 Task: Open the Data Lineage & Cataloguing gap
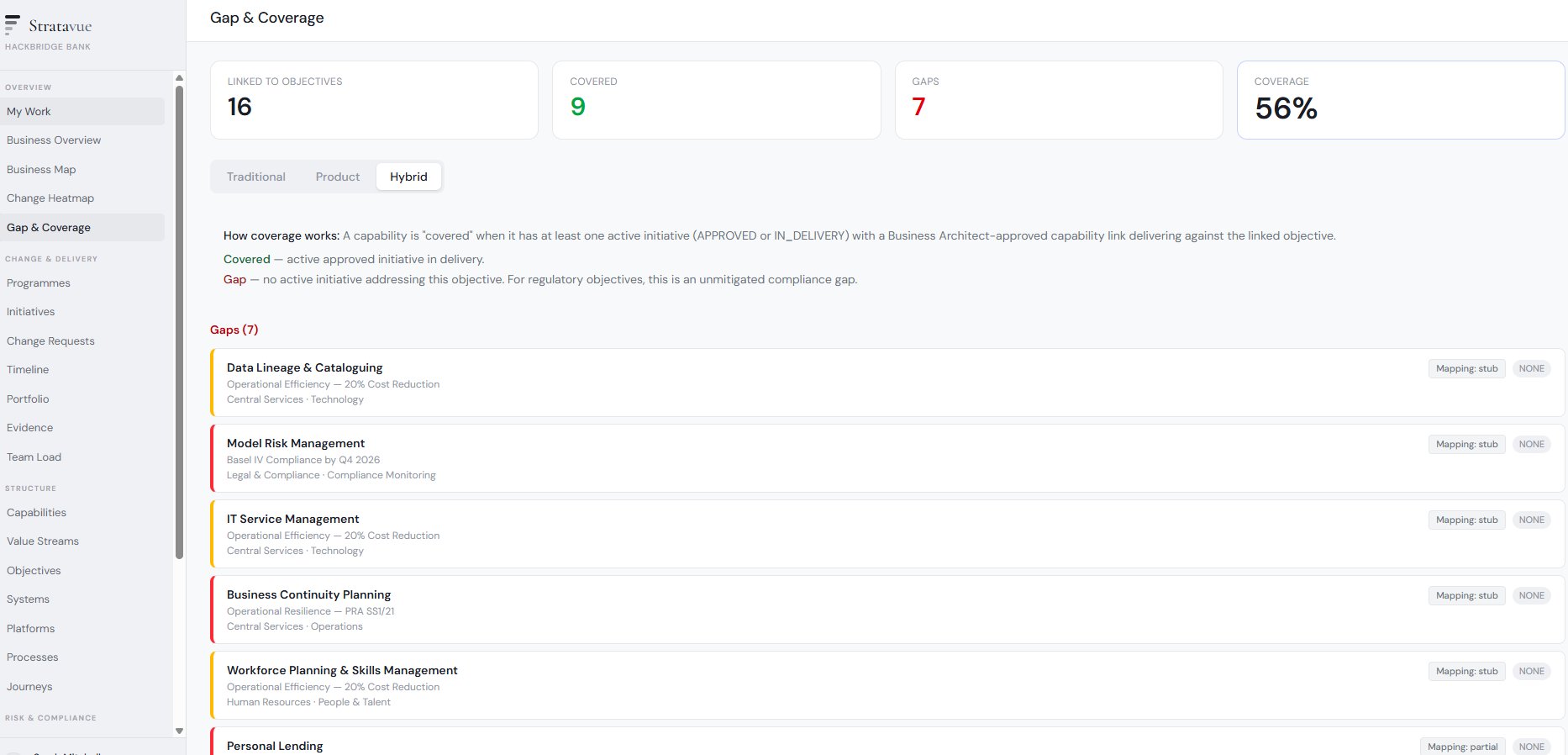(x=304, y=368)
